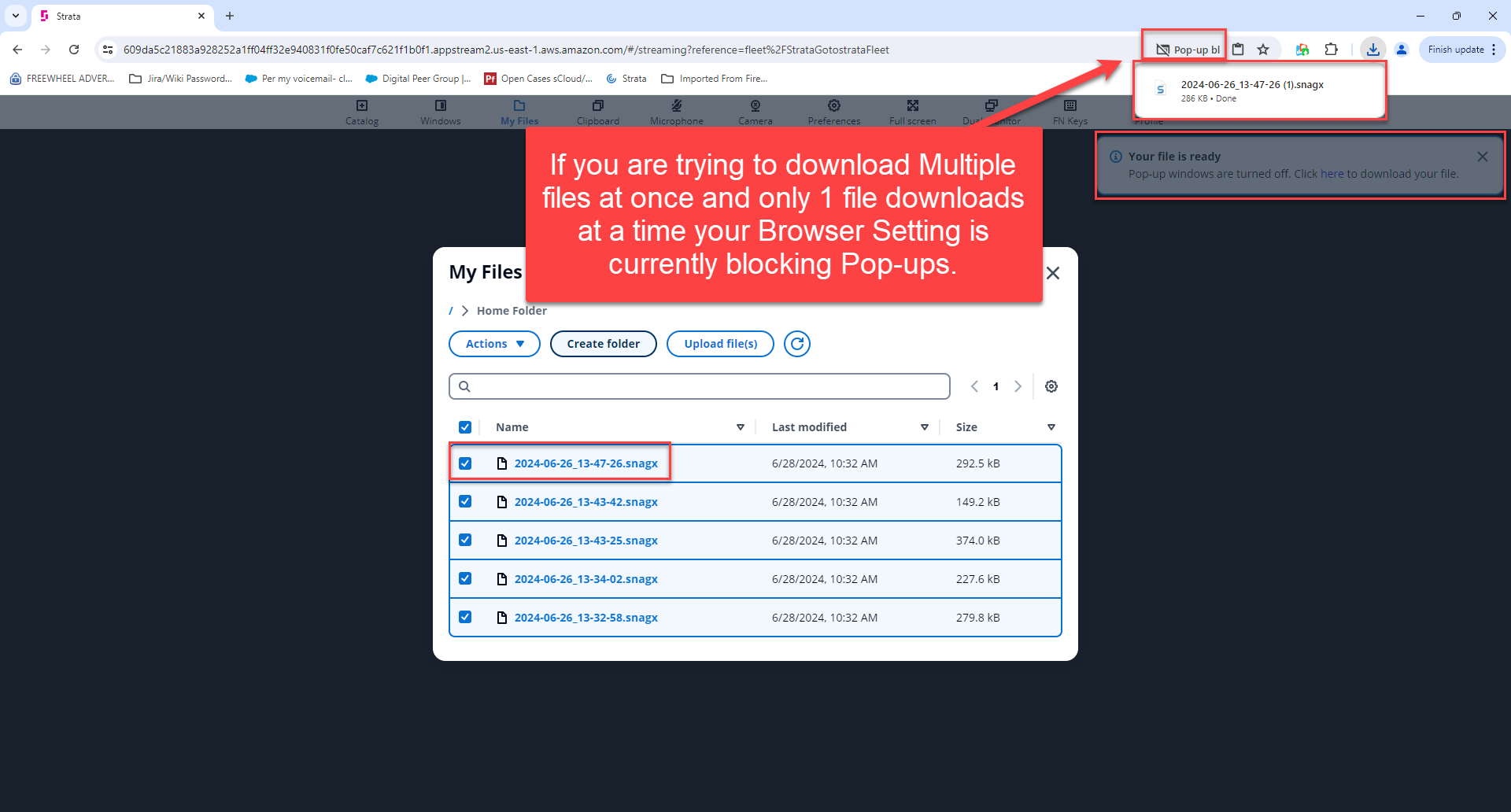Enable the Microphone from the streaming toolbar
The height and width of the screenshot is (812, 1511).
[x=676, y=112]
